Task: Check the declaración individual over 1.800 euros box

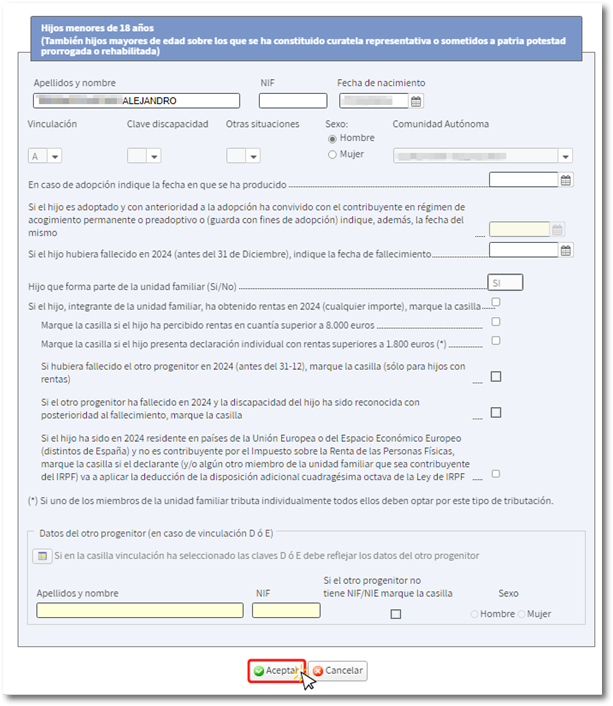Action: [x=496, y=341]
